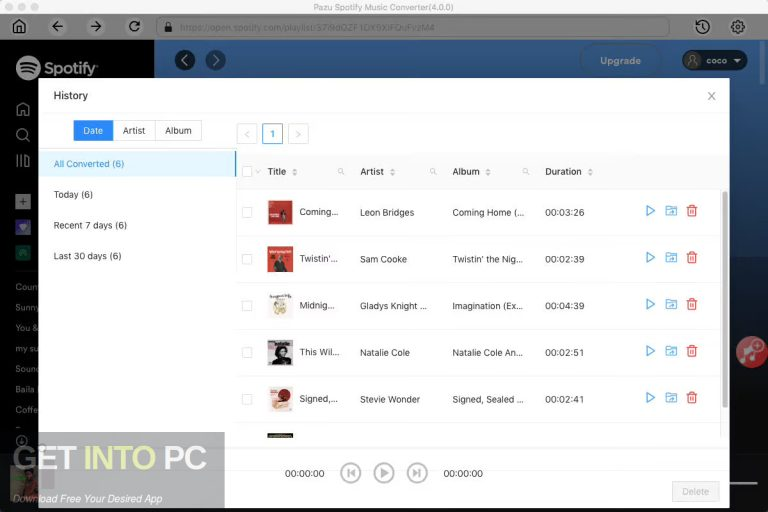Play the Stevie Wonder track
The image size is (768, 512).
(650, 397)
